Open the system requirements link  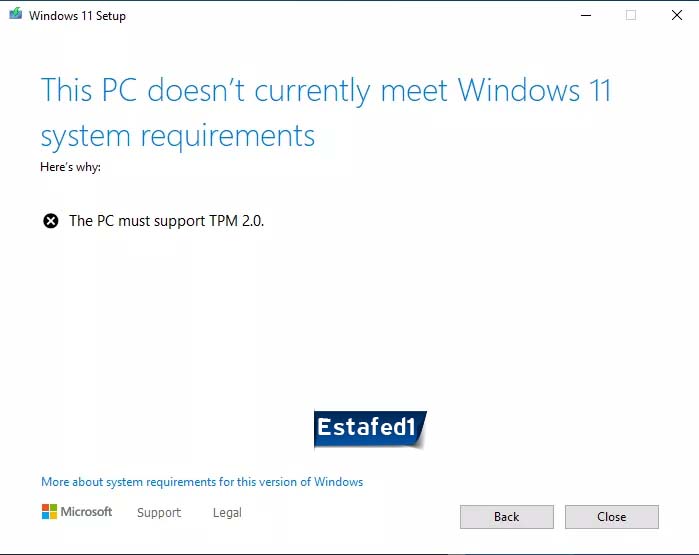tap(202, 482)
